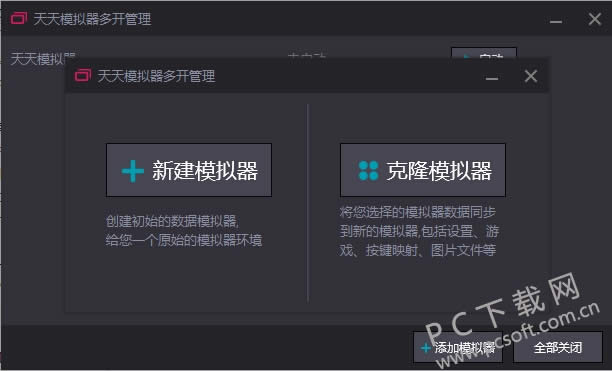The height and width of the screenshot is (371, 612).
Task: Click 全部关闭 to close all emulators
Action: (x=558, y=347)
